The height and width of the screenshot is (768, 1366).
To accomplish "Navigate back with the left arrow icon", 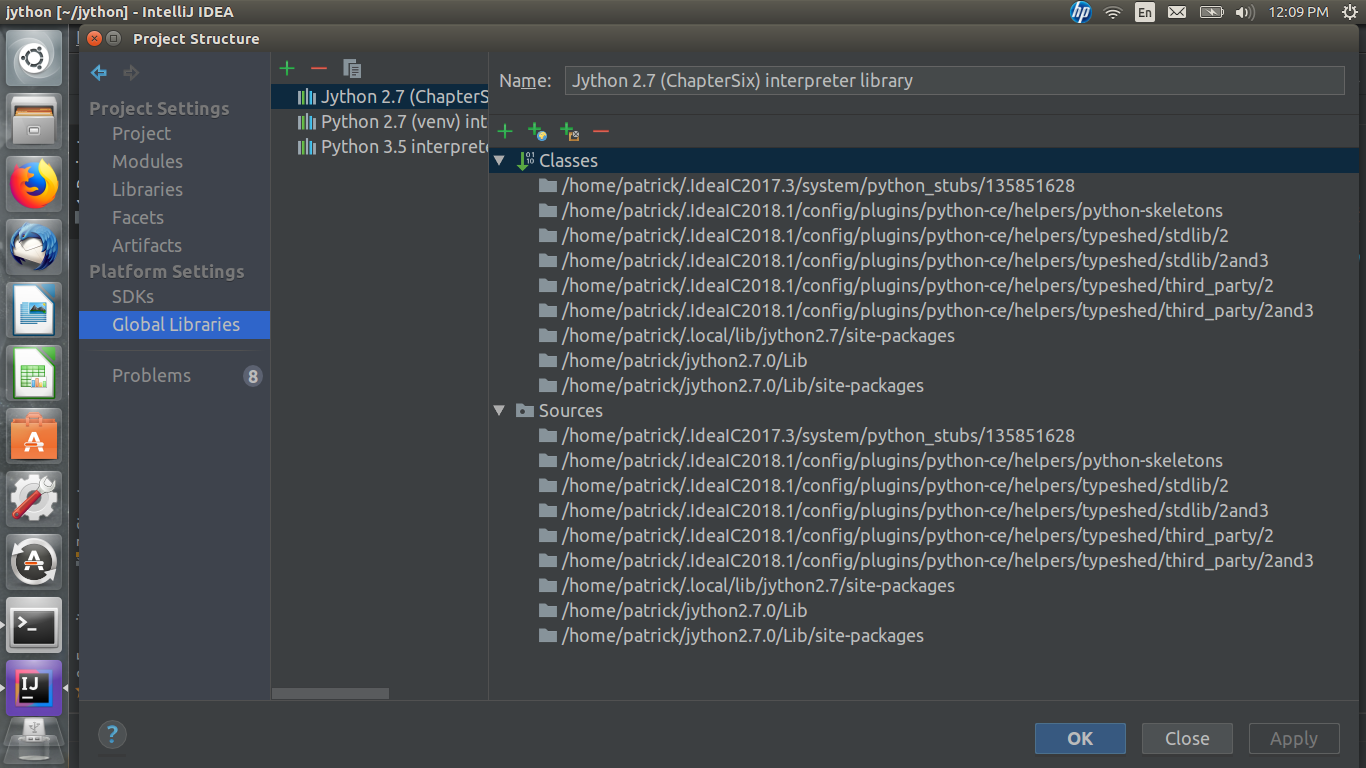I will [x=97, y=72].
